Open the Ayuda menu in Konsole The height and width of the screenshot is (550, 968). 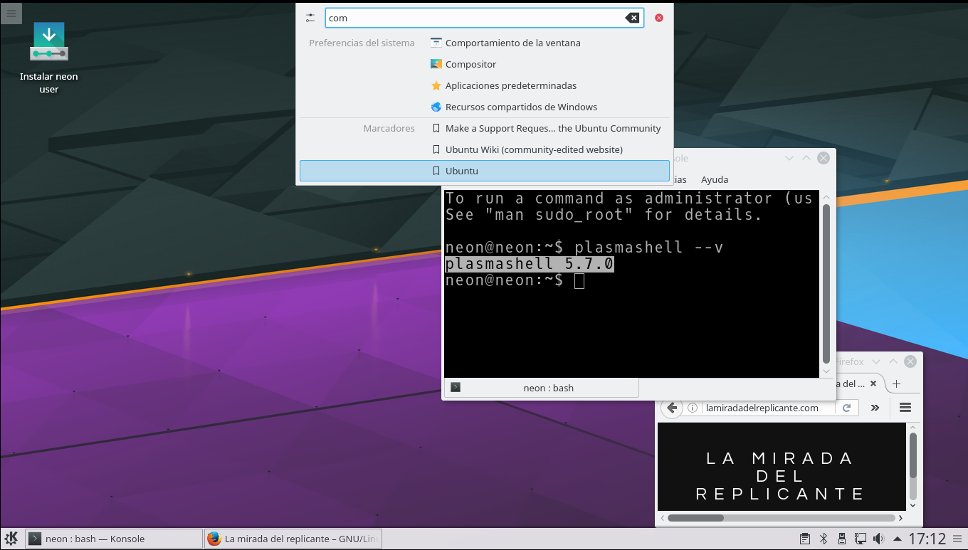pos(714,179)
